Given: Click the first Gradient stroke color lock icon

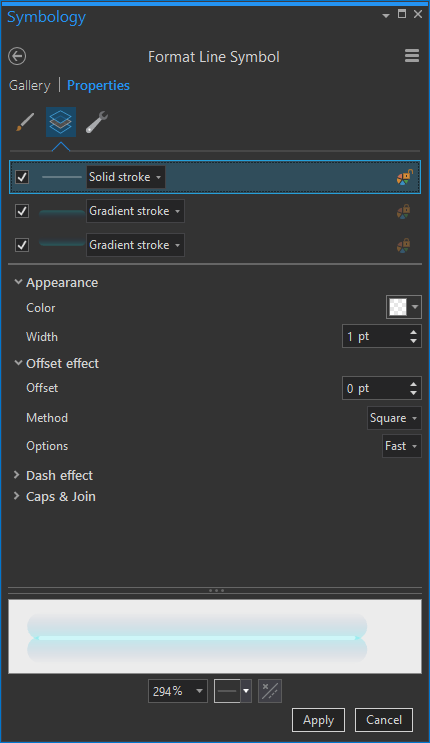Looking at the screenshot, I should pyautogui.click(x=403, y=211).
